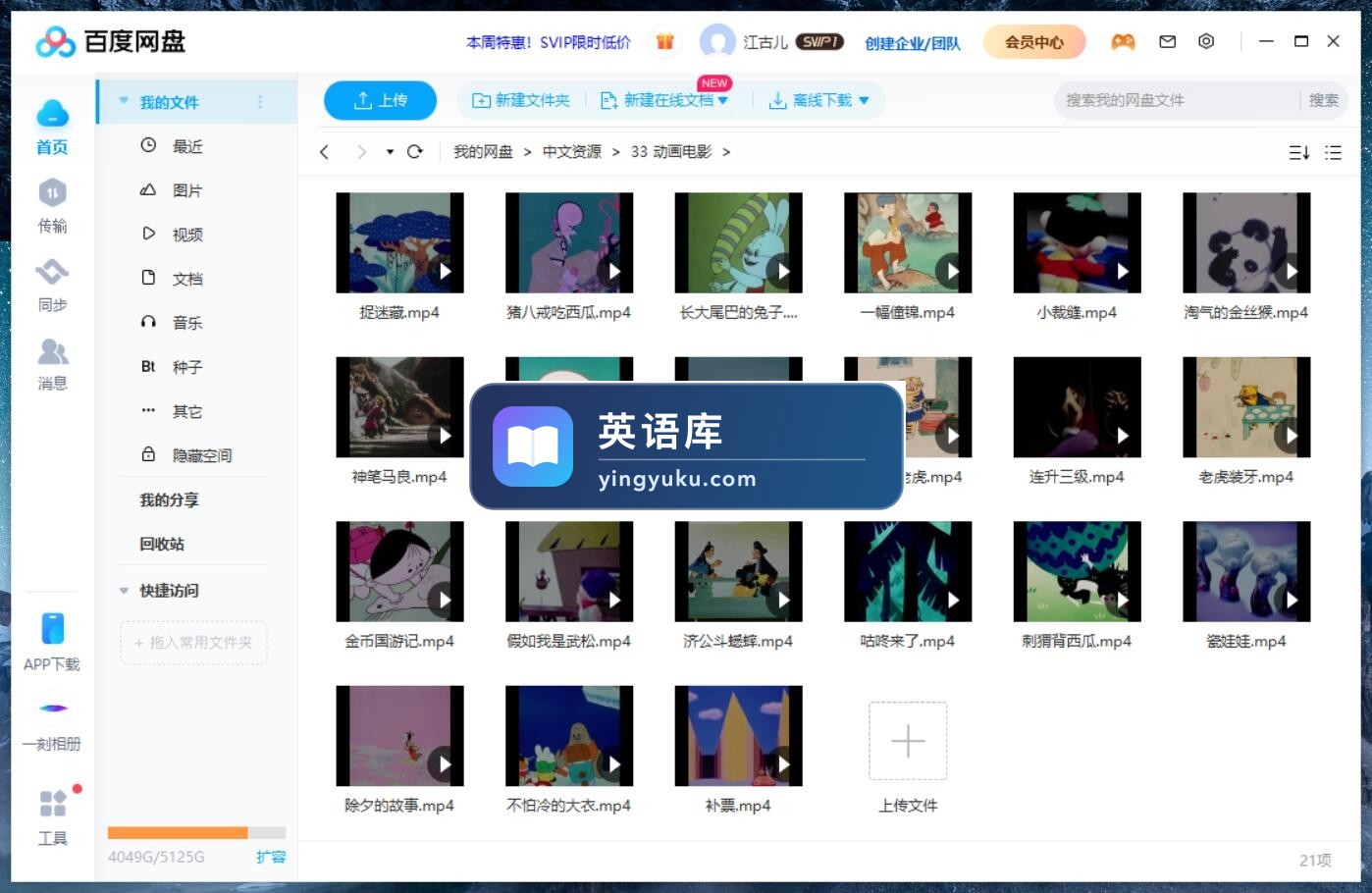Image resolution: width=1372 pixels, height=893 pixels.
Task: Select 老虎装牙.mp4 thumbnail
Action: pos(1246,407)
